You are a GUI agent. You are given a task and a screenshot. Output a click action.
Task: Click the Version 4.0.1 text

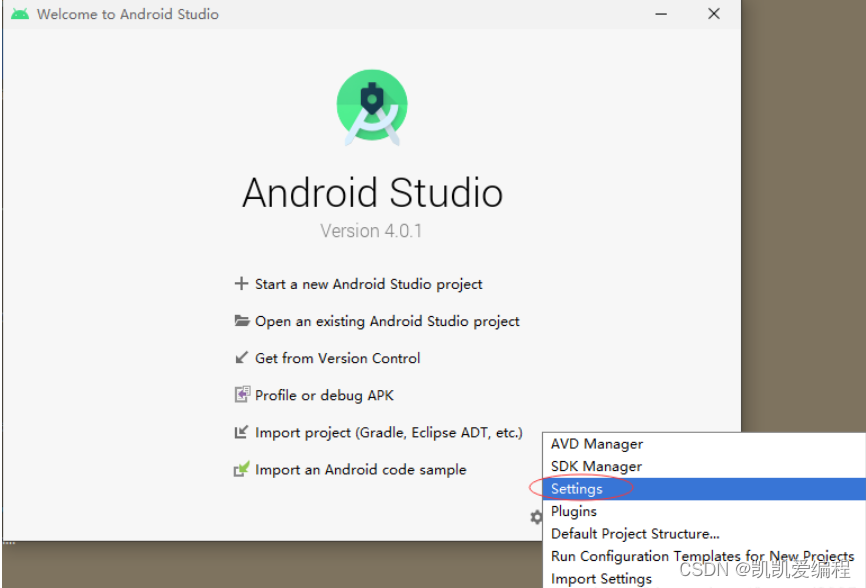(371, 231)
